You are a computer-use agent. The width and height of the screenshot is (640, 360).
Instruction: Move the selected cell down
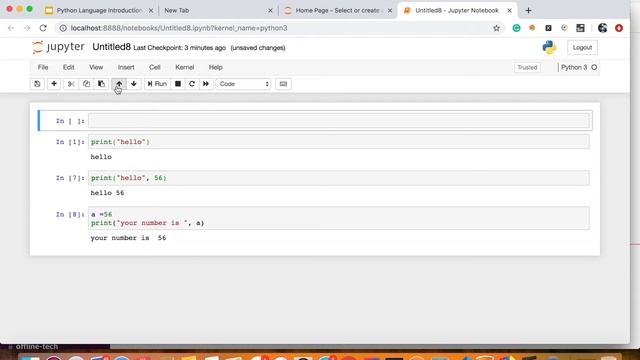133,84
